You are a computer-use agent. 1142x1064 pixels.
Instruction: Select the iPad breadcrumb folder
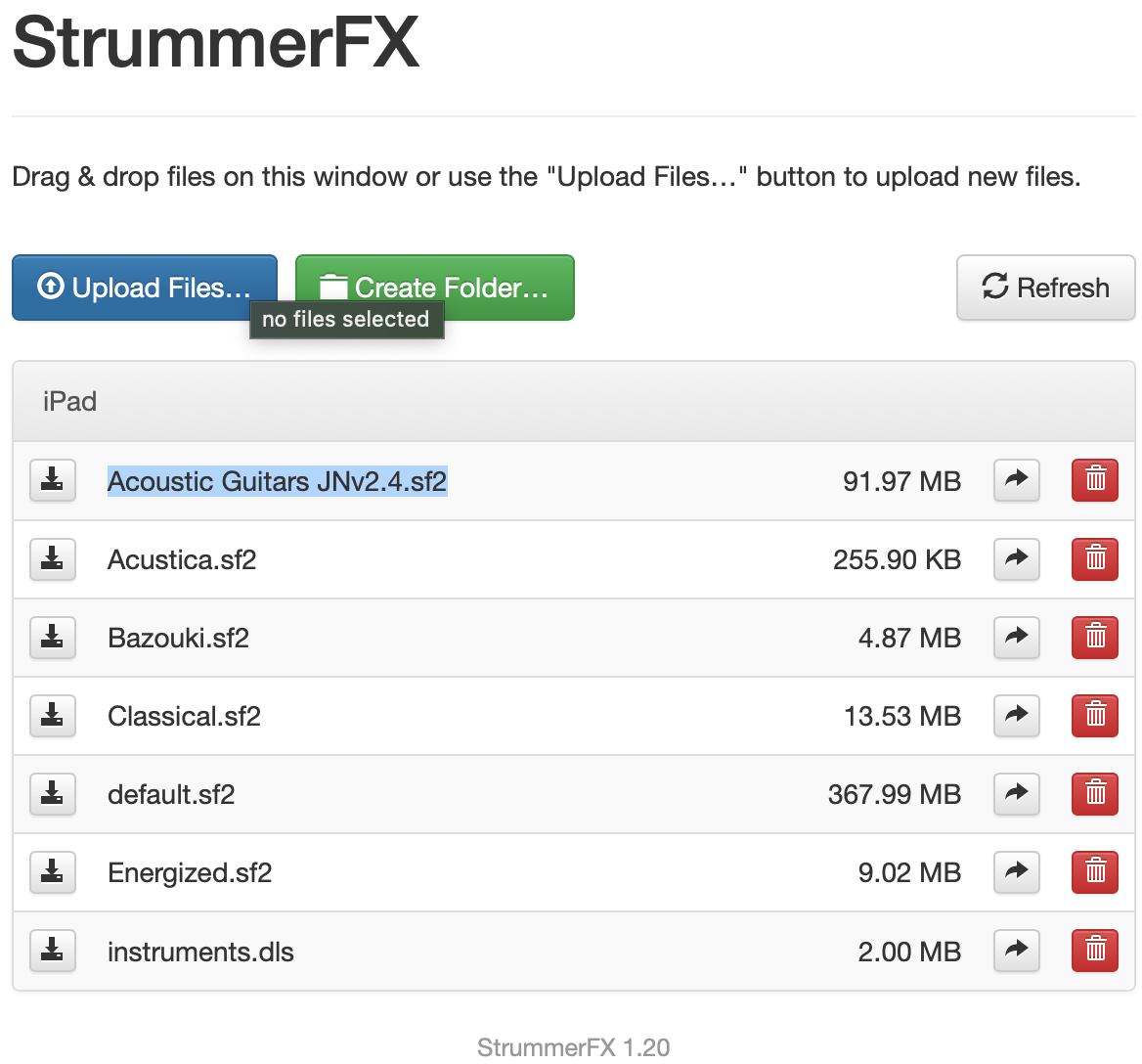click(69, 401)
